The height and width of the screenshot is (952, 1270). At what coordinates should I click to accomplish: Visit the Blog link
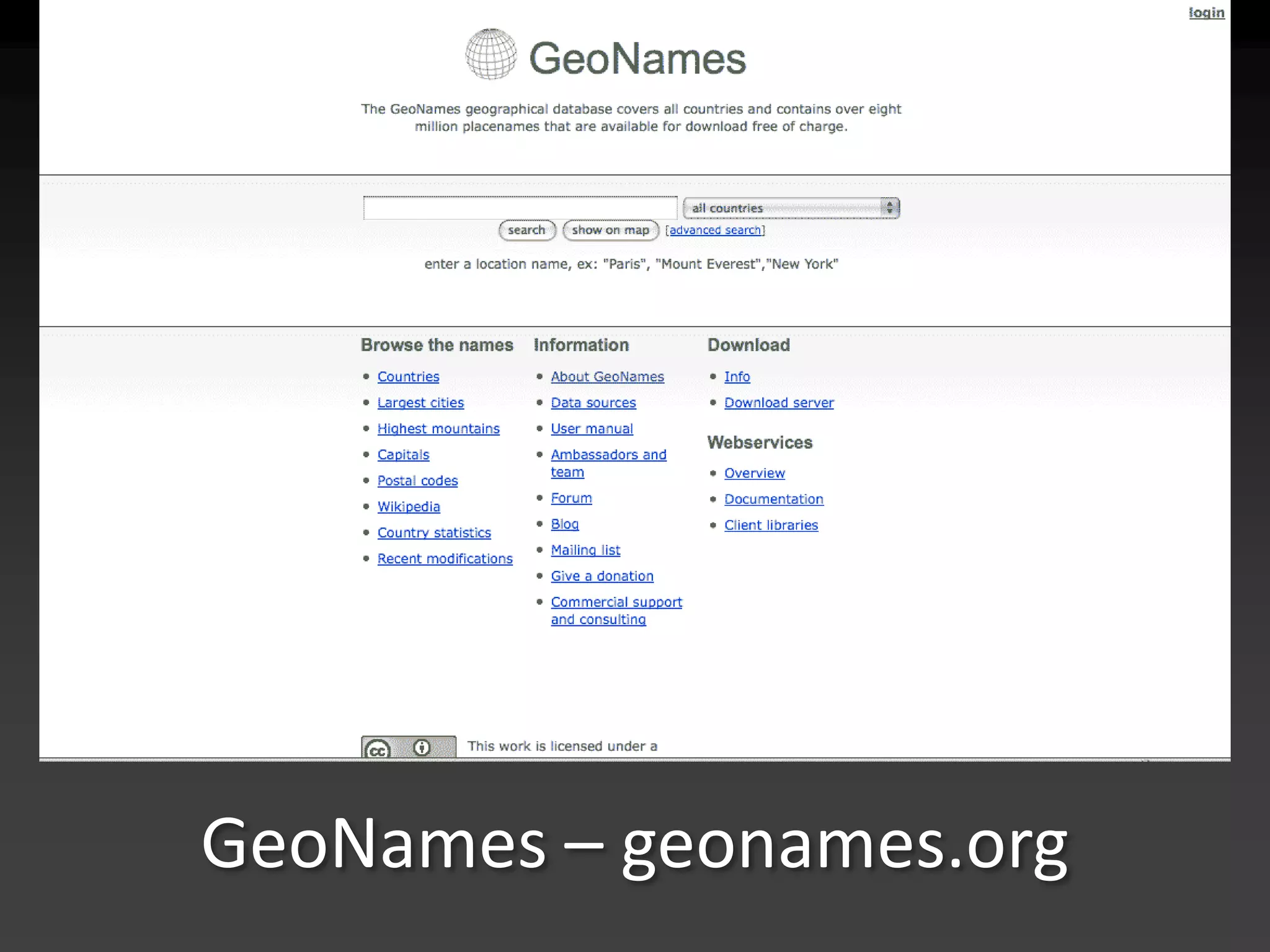click(564, 524)
